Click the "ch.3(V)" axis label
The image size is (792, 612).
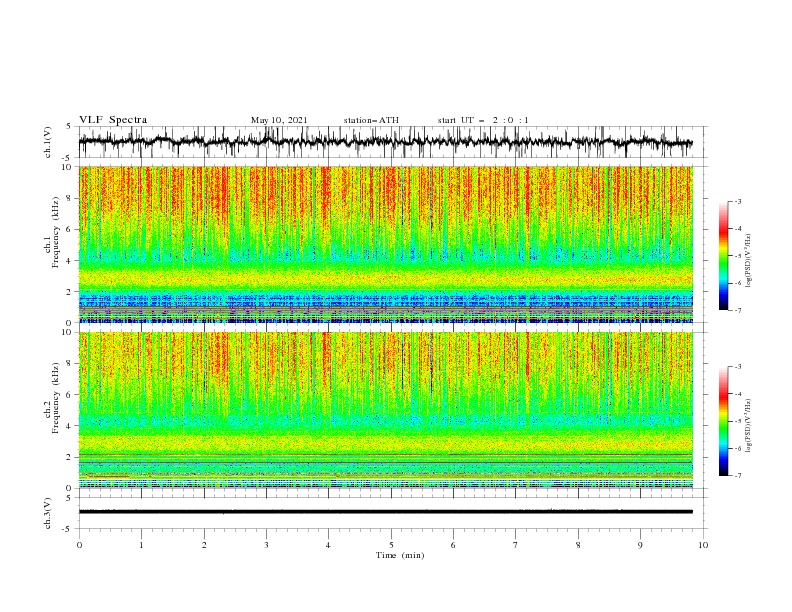[x=48, y=513]
